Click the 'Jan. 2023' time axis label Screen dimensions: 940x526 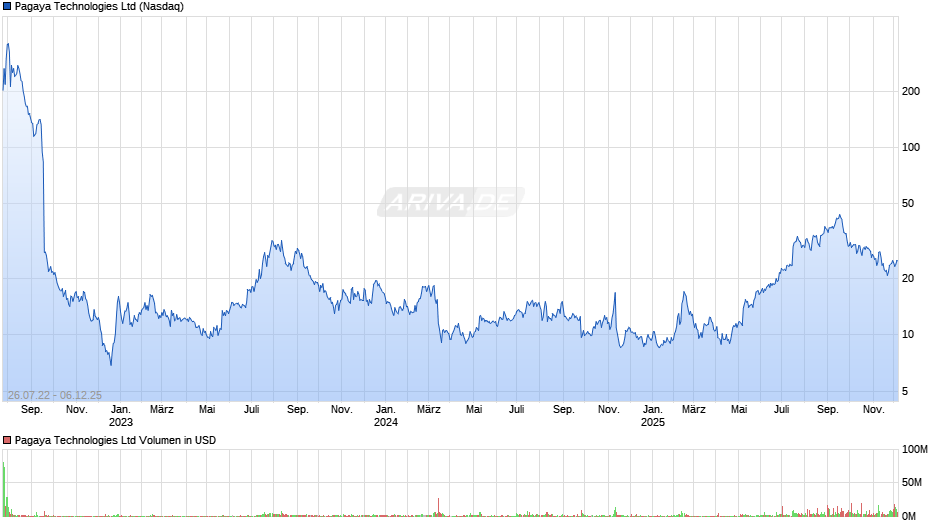[120, 416]
